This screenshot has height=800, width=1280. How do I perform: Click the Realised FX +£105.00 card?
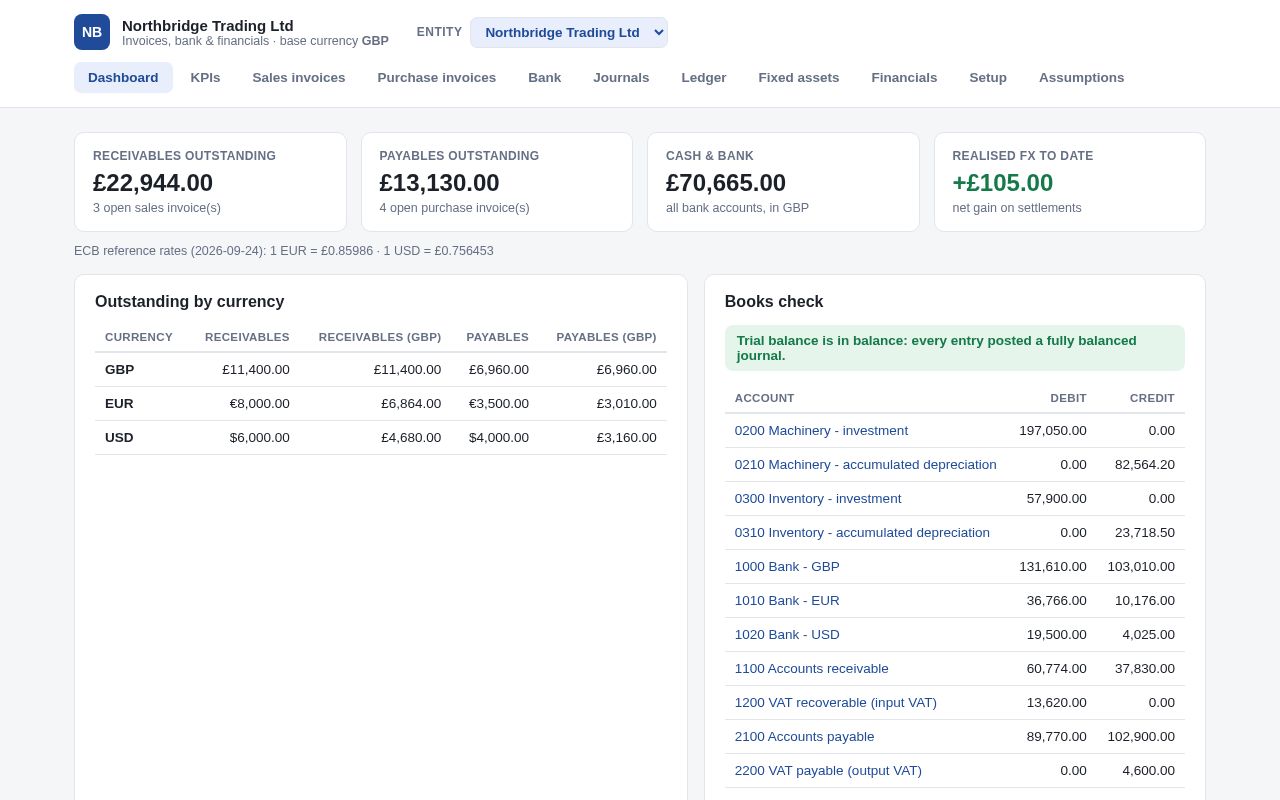tap(1070, 182)
